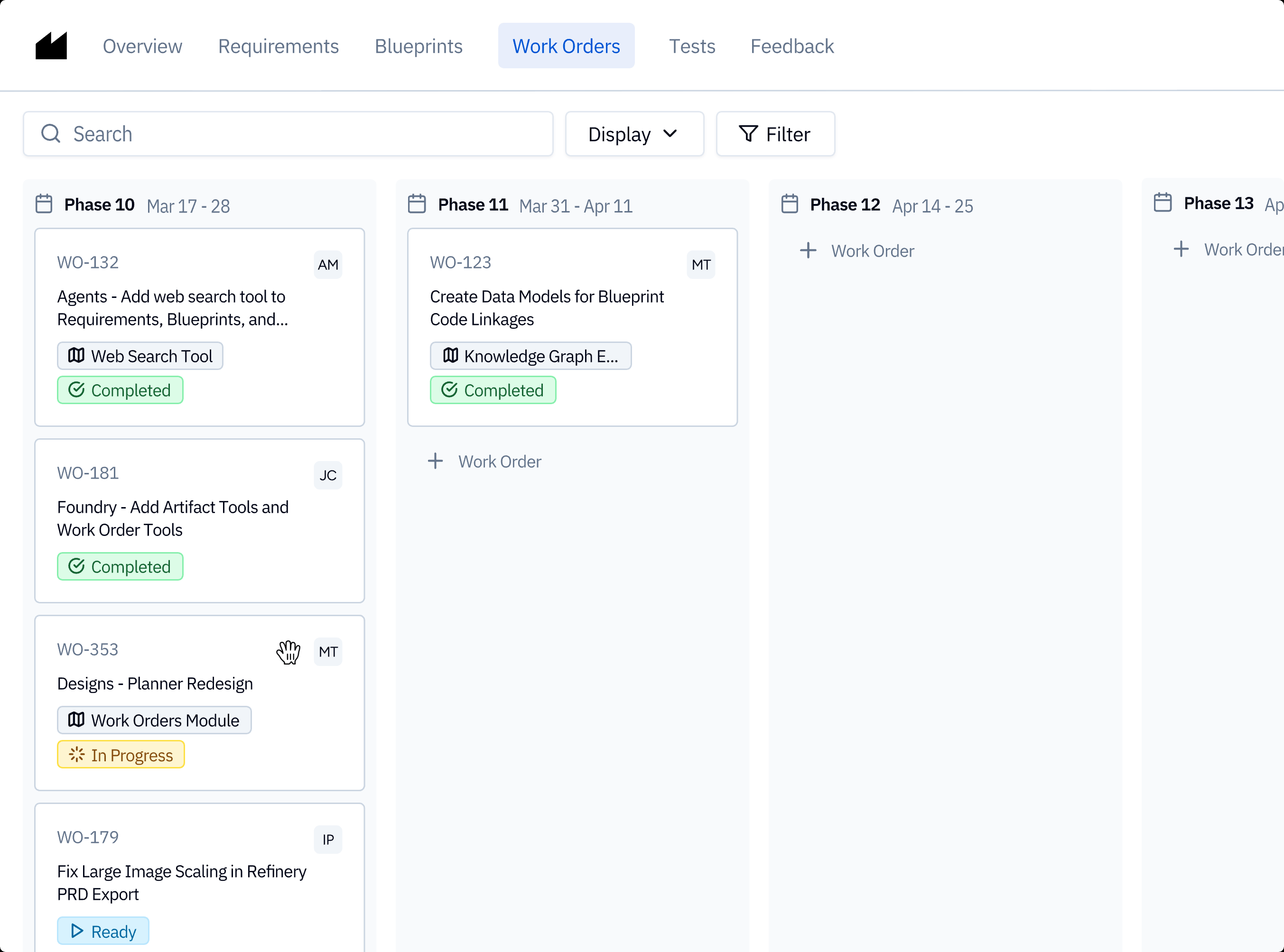
Task: Click the factory logo icon
Action: (51, 46)
